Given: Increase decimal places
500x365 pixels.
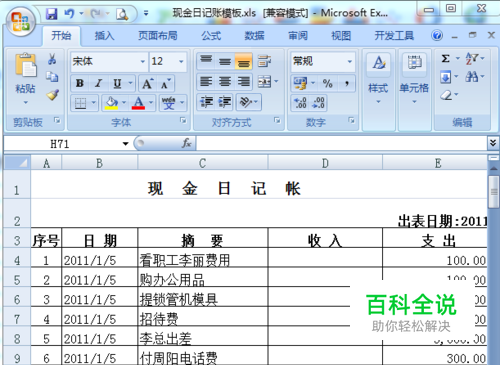Looking at the screenshot, I should click(300, 103).
